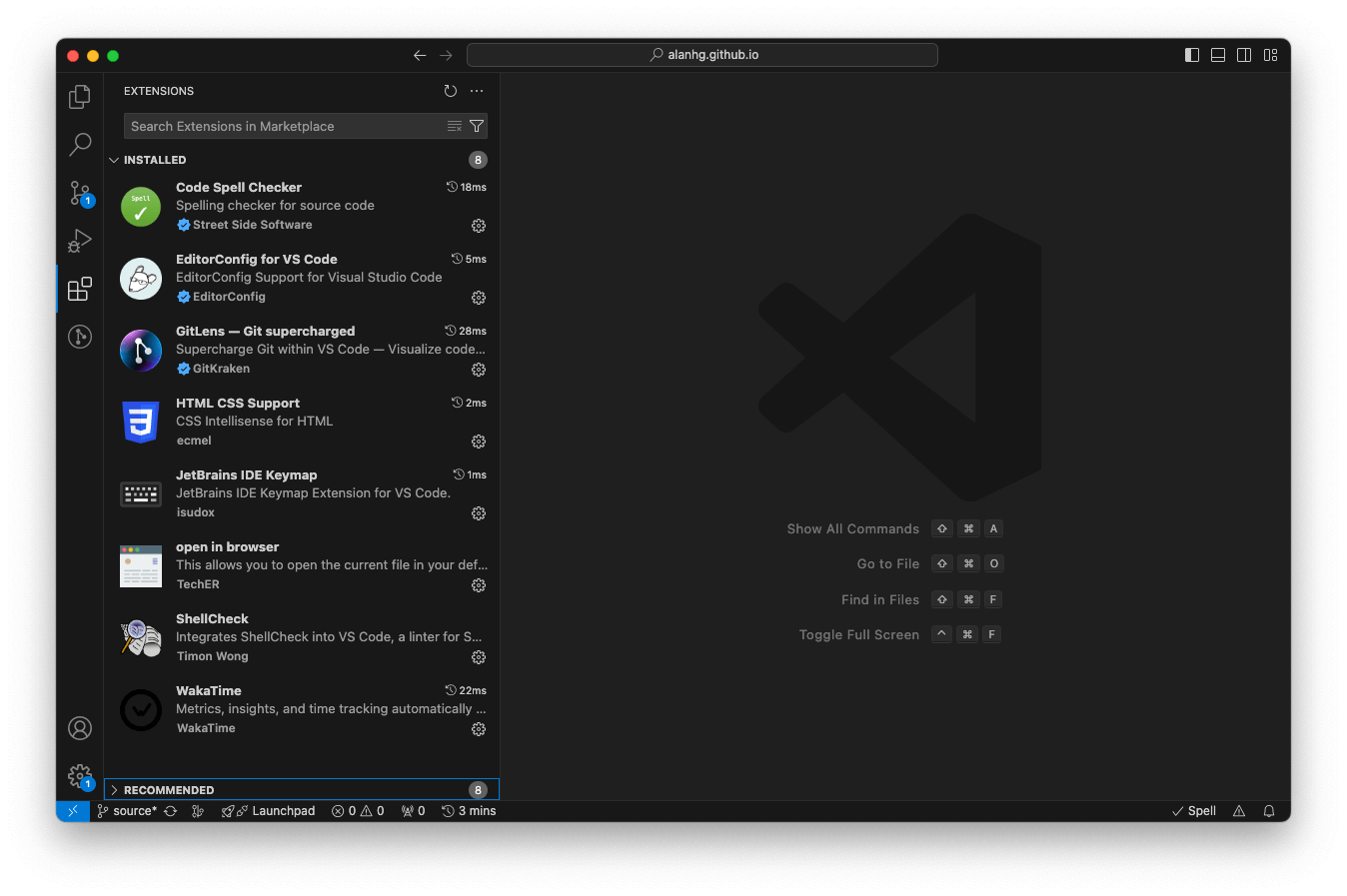Open manage gear for open in browser

[x=479, y=585]
